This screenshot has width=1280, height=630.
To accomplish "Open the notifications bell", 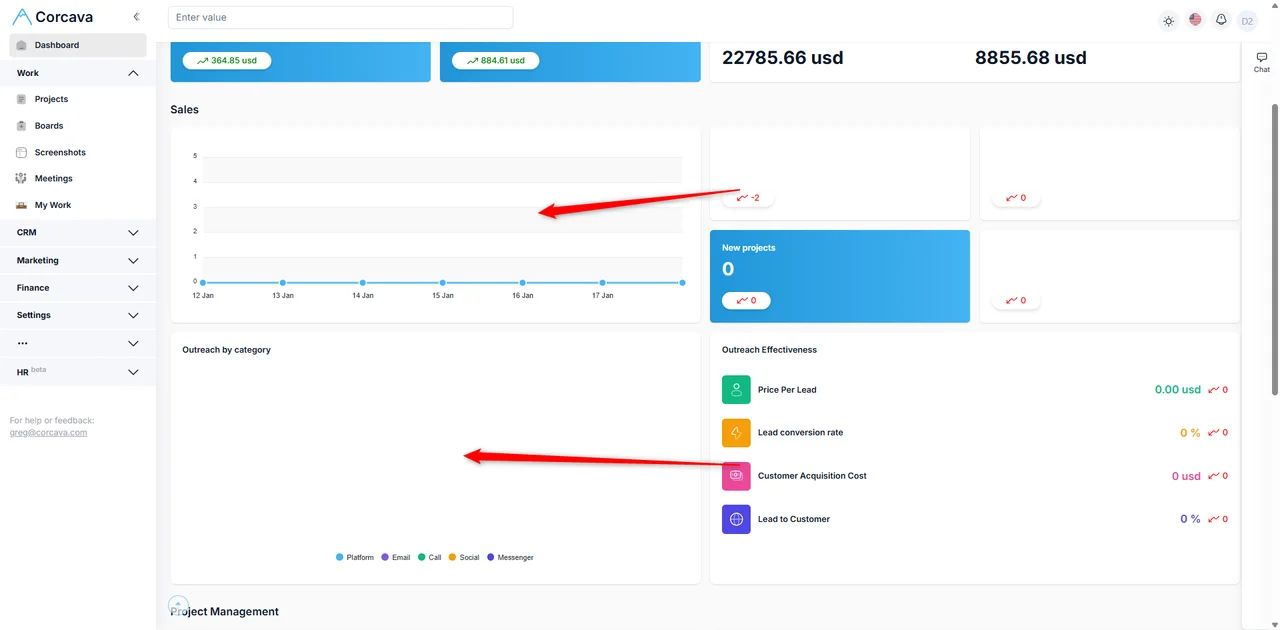I will tap(1221, 19).
